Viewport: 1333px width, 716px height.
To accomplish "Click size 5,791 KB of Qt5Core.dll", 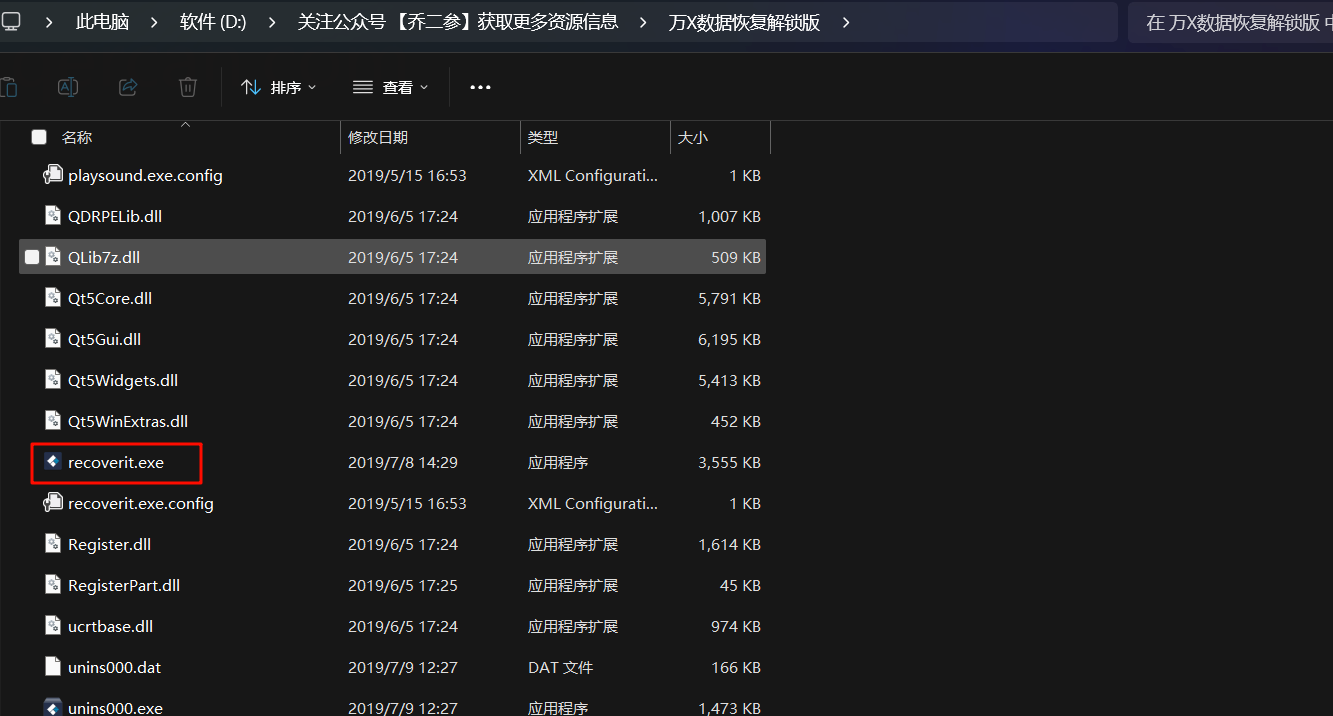I will (x=730, y=298).
